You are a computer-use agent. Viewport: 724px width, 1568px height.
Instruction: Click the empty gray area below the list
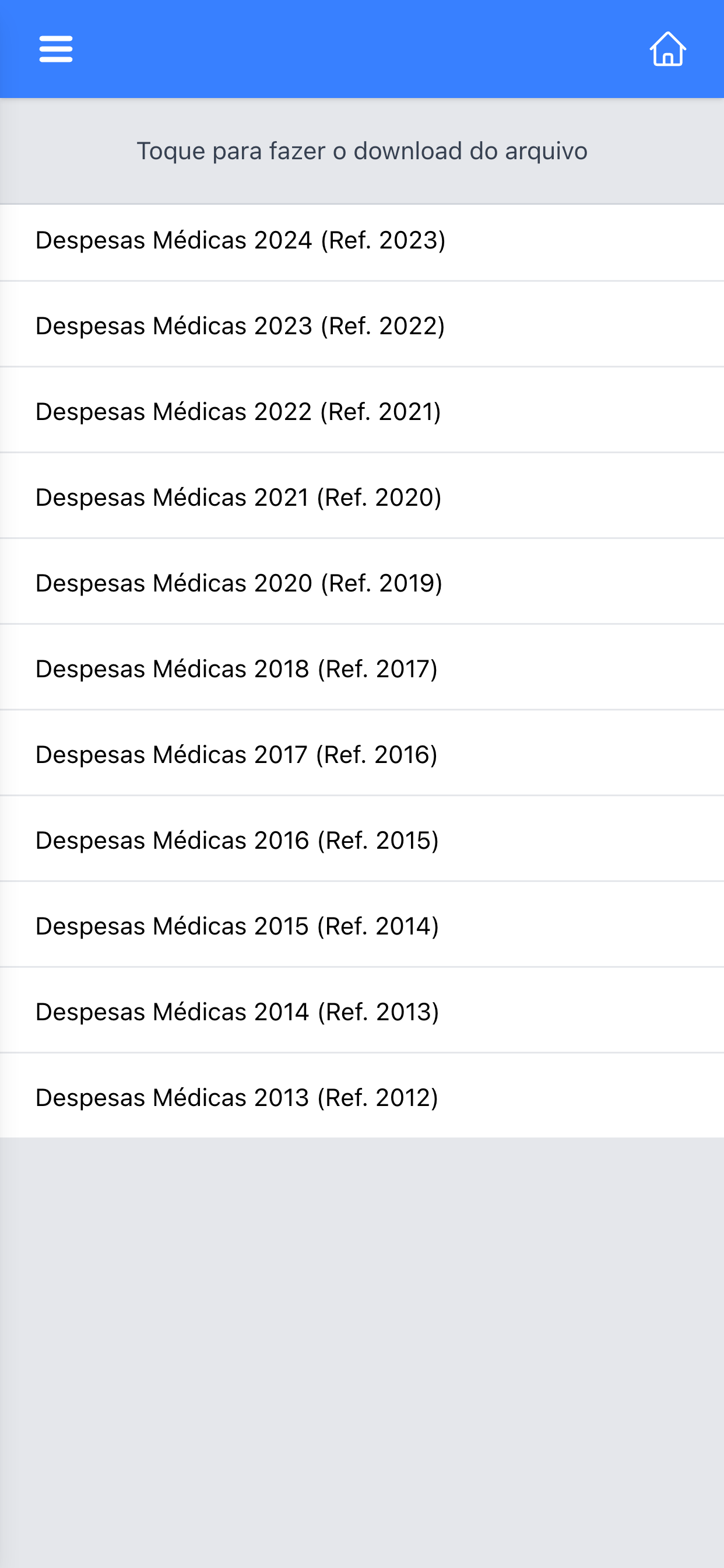pos(362,1352)
